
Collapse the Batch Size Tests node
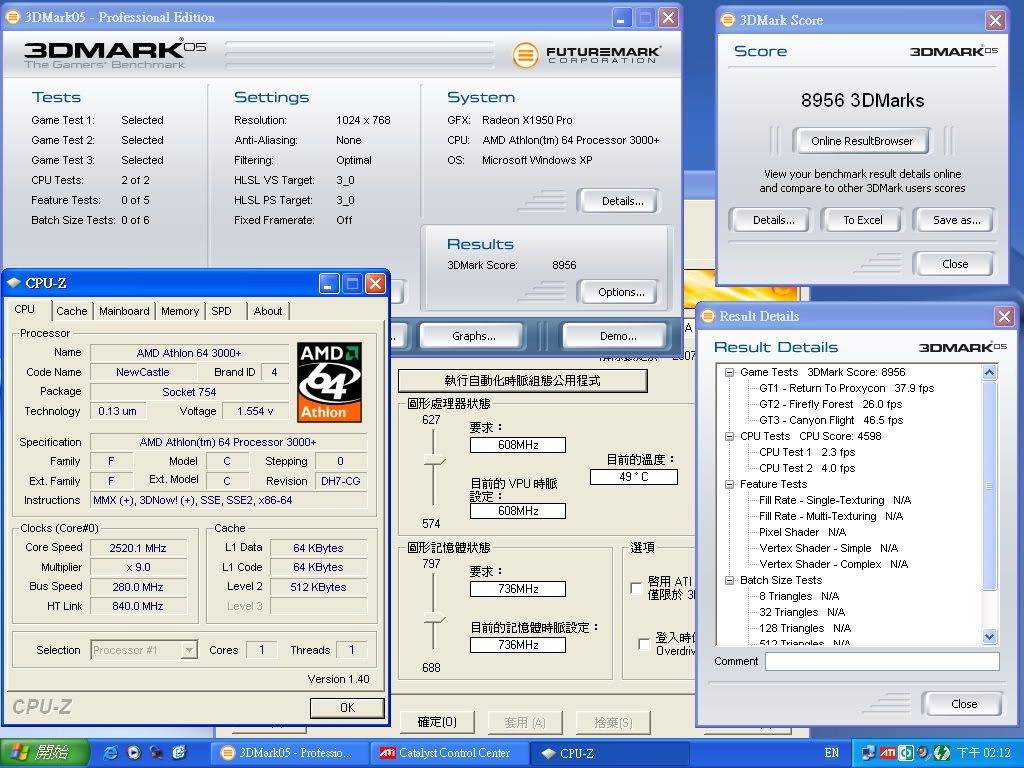(731, 580)
